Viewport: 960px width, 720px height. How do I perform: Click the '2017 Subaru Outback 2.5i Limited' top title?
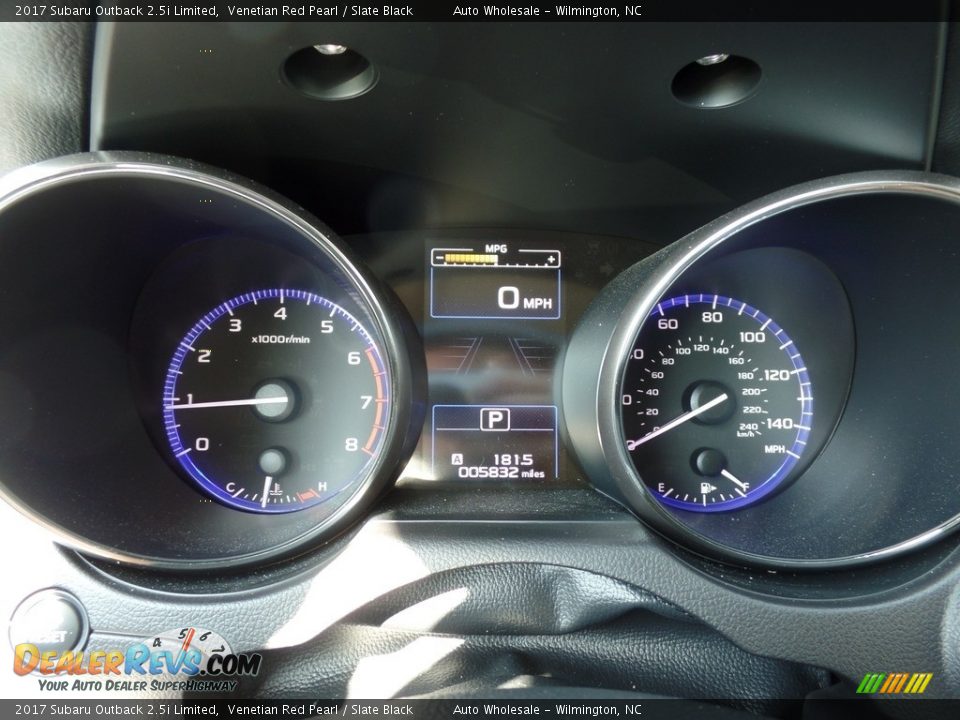tap(116, 11)
